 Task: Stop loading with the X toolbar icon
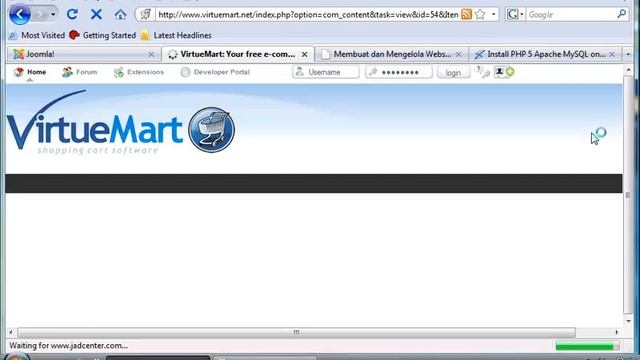coord(96,15)
